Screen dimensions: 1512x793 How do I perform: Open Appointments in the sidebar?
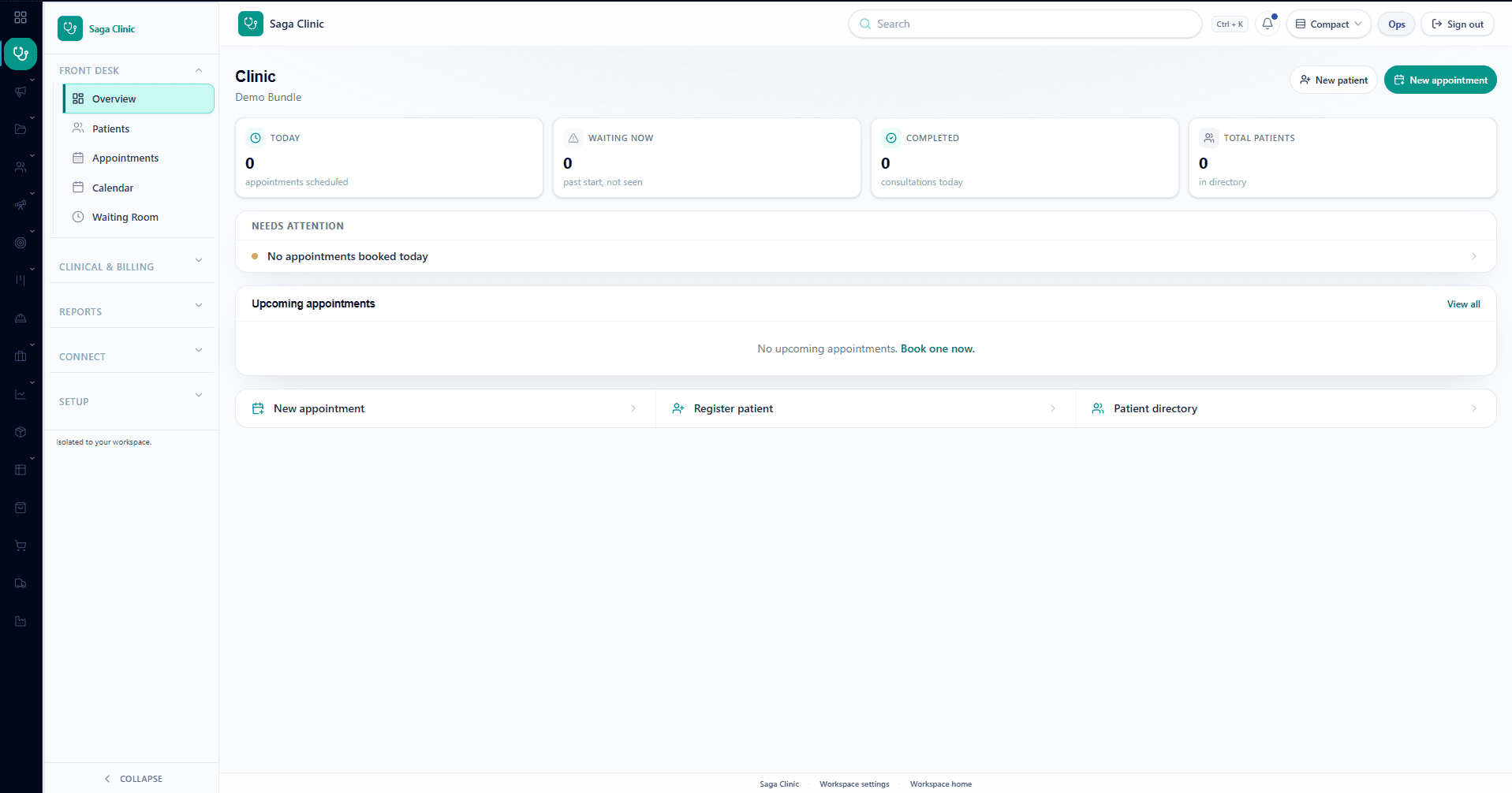pos(139,158)
